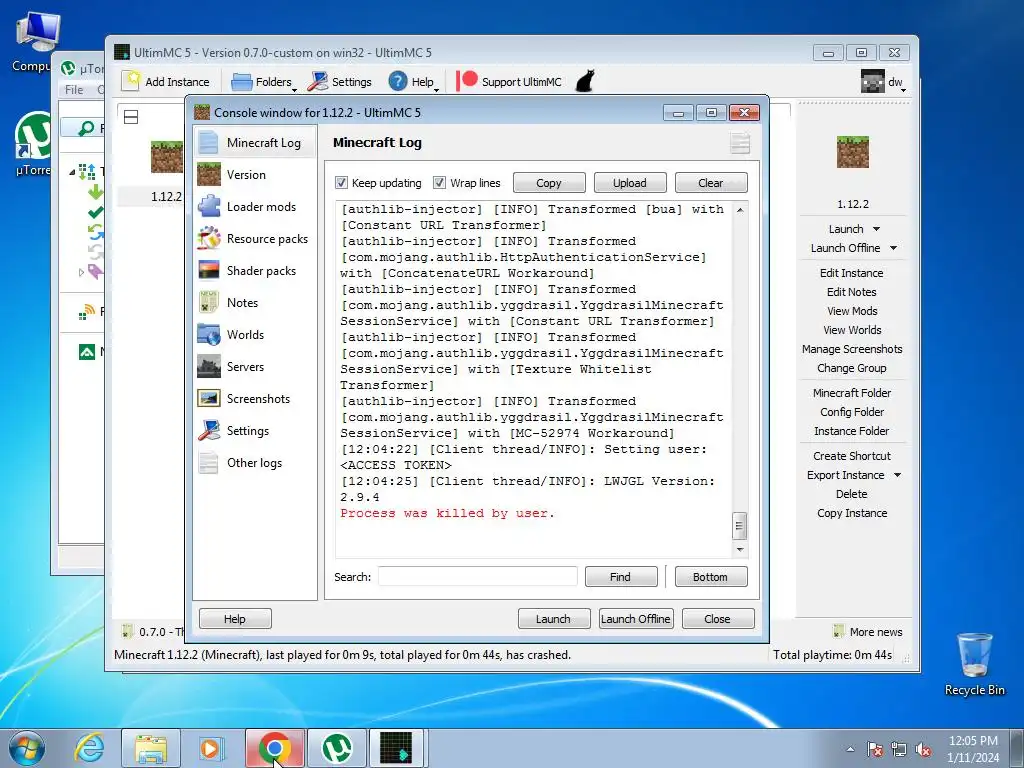Click Launch Offline button in console window
This screenshot has height=768, width=1024.
pos(635,618)
